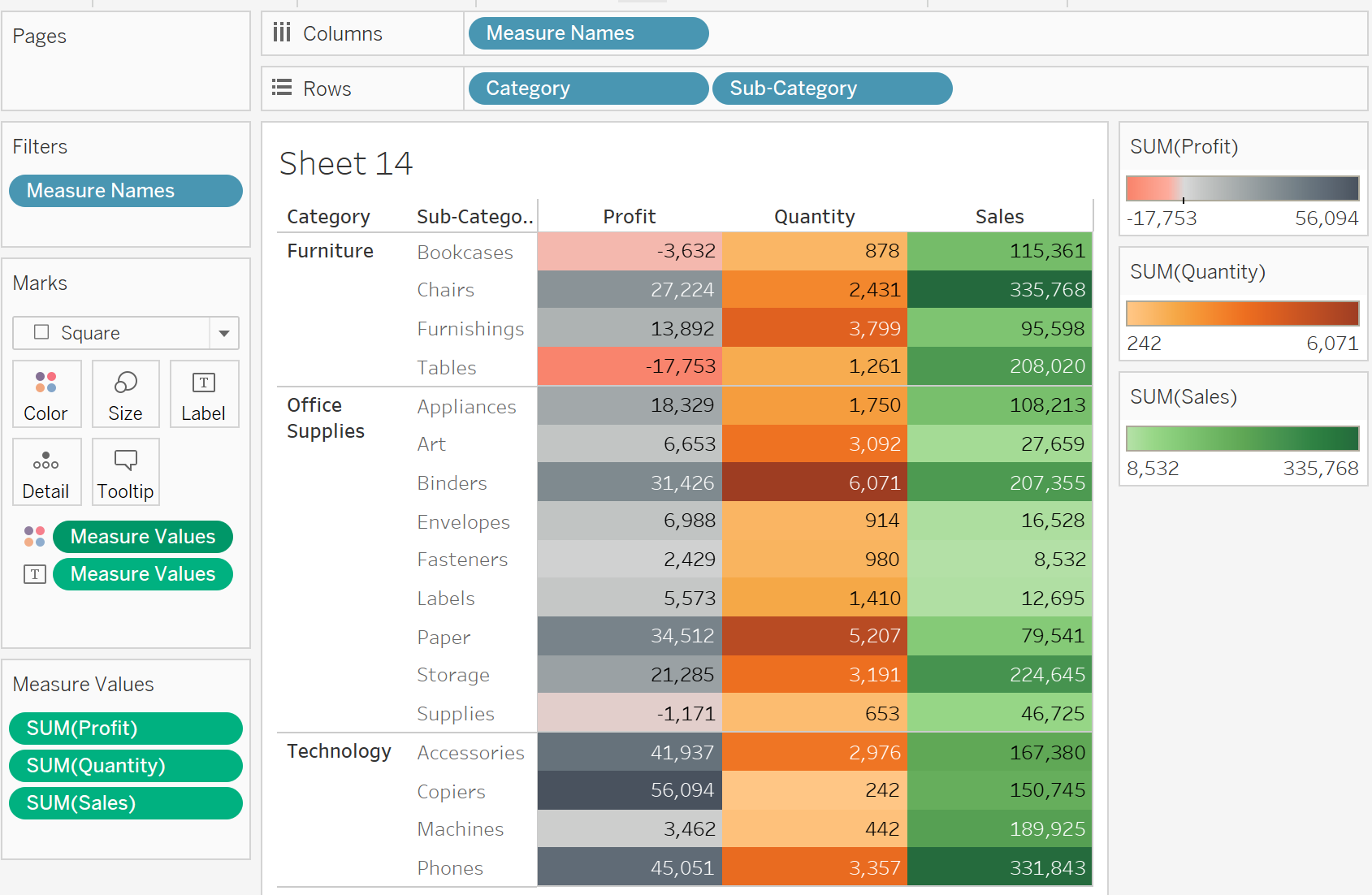Select the Category pill in Rows
Image resolution: width=1372 pixels, height=895 pixels.
point(588,89)
